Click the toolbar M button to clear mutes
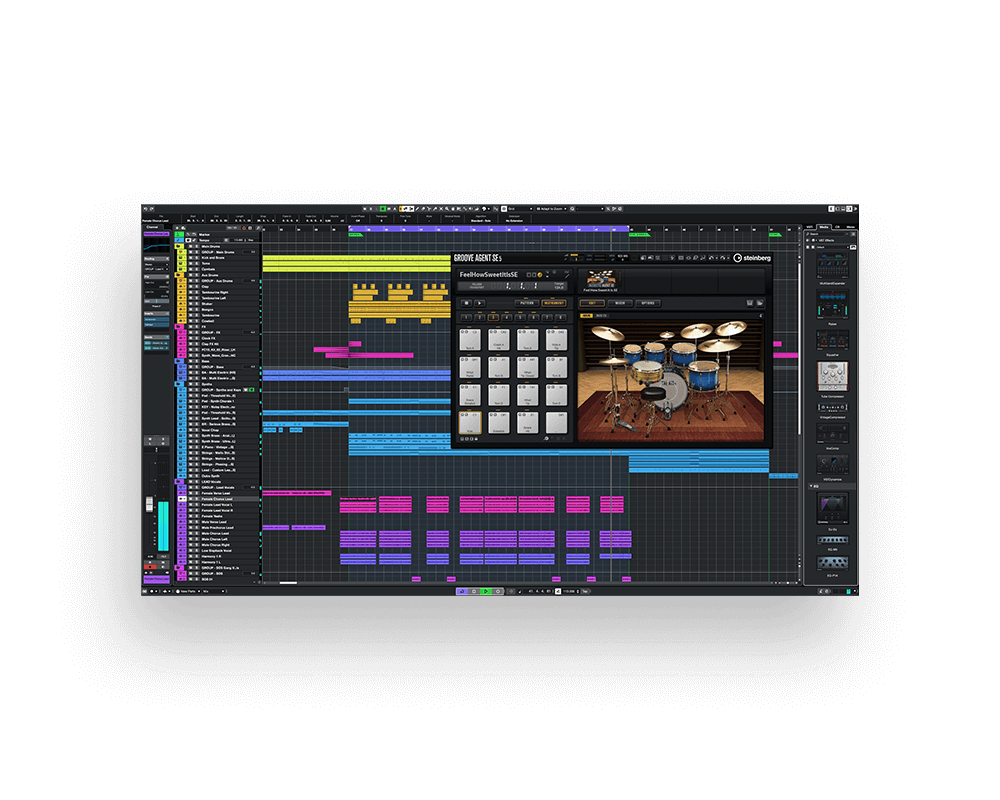The height and width of the screenshot is (800, 1000). [x=365, y=209]
